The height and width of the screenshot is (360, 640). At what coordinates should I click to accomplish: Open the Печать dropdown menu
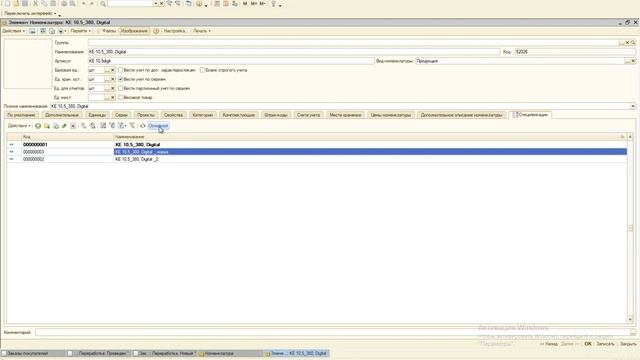[202, 31]
